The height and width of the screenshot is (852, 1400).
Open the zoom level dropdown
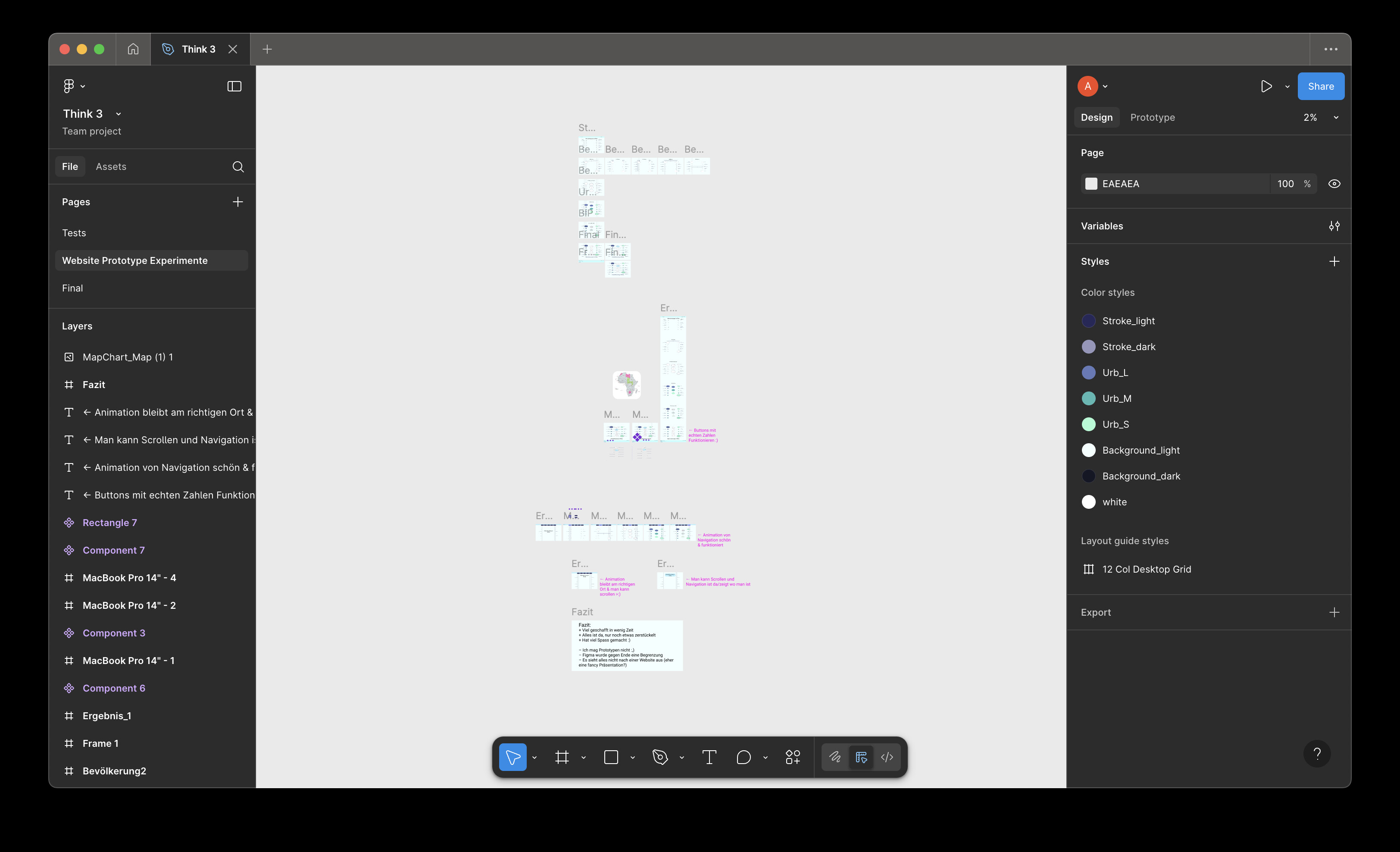pyautogui.click(x=1336, y=118)
